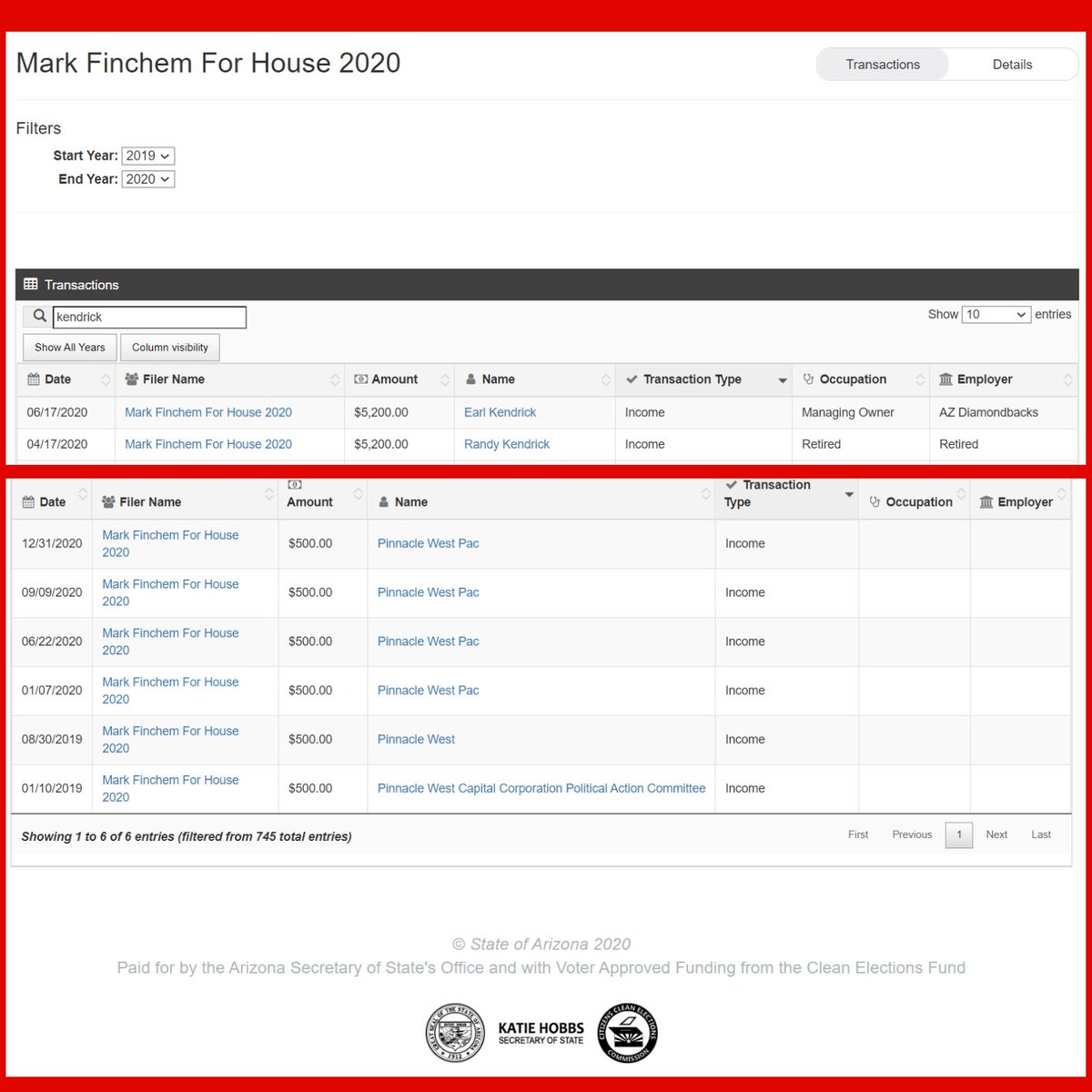Open Pinnacle West Pac link dated 12/31/2020
The height and width of the screenshot is (1092, 1092).
[x=428, y=543]
